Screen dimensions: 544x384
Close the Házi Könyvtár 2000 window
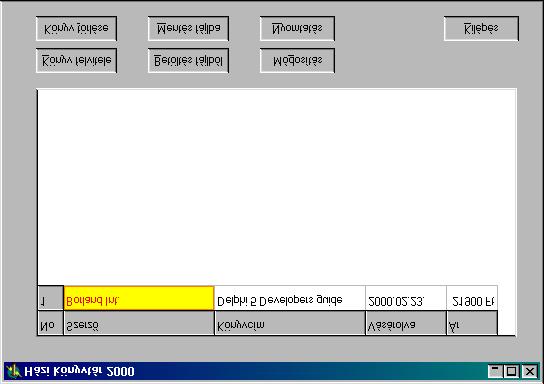(530, 371)
